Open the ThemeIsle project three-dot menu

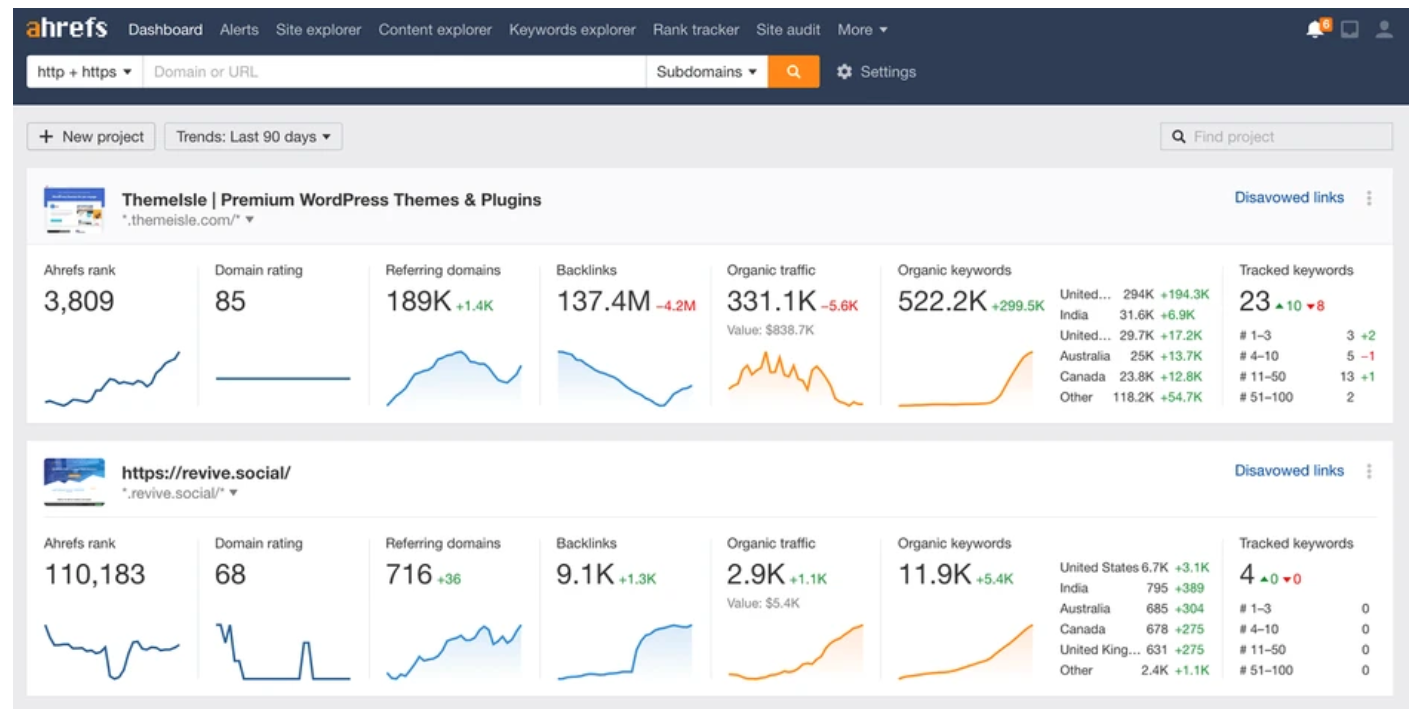pos(1369,198)
